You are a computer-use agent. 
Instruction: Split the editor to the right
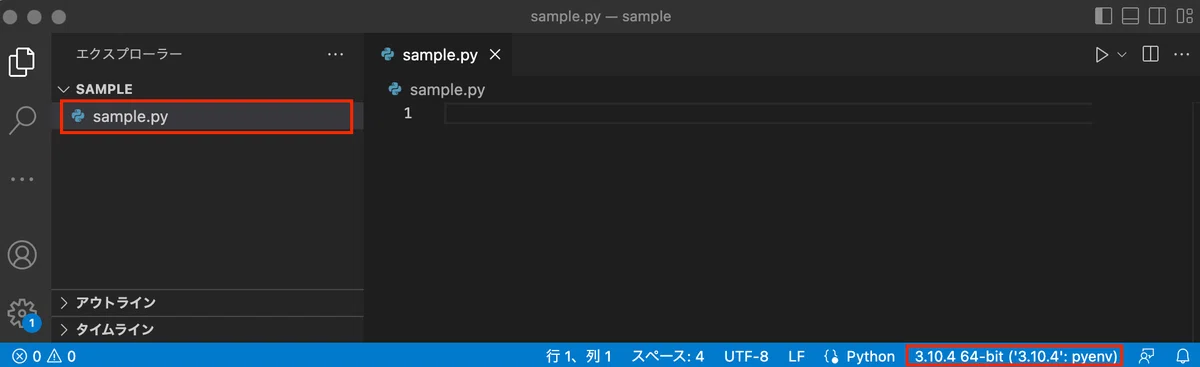coord(1150,55)
